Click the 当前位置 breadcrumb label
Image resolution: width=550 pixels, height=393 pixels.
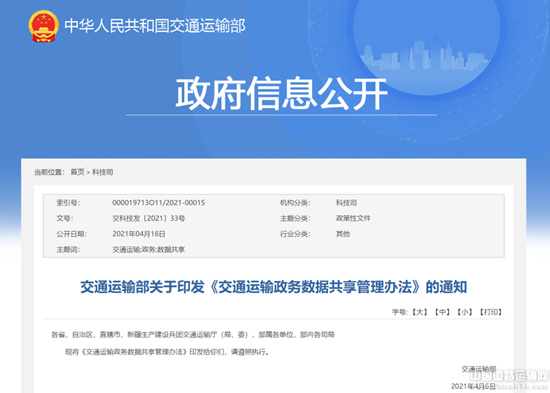[x=49, y=172]
